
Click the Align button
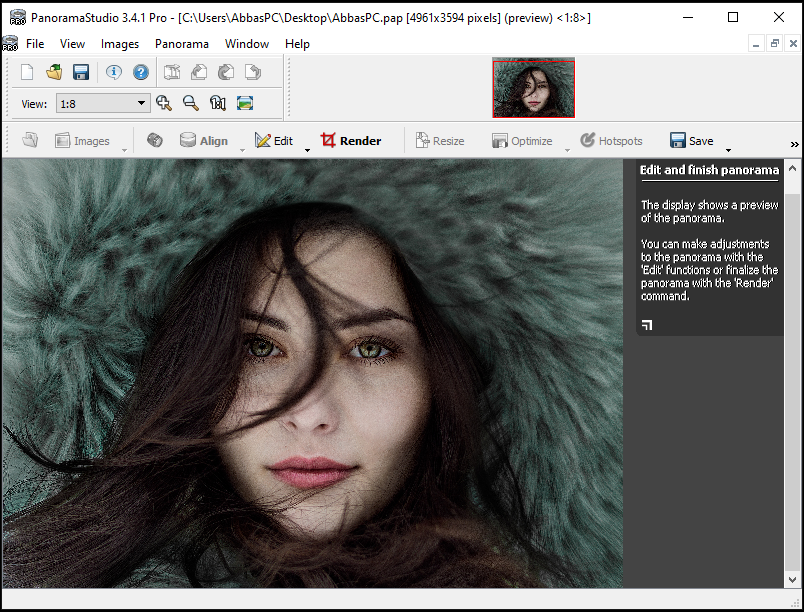(204, 140)
